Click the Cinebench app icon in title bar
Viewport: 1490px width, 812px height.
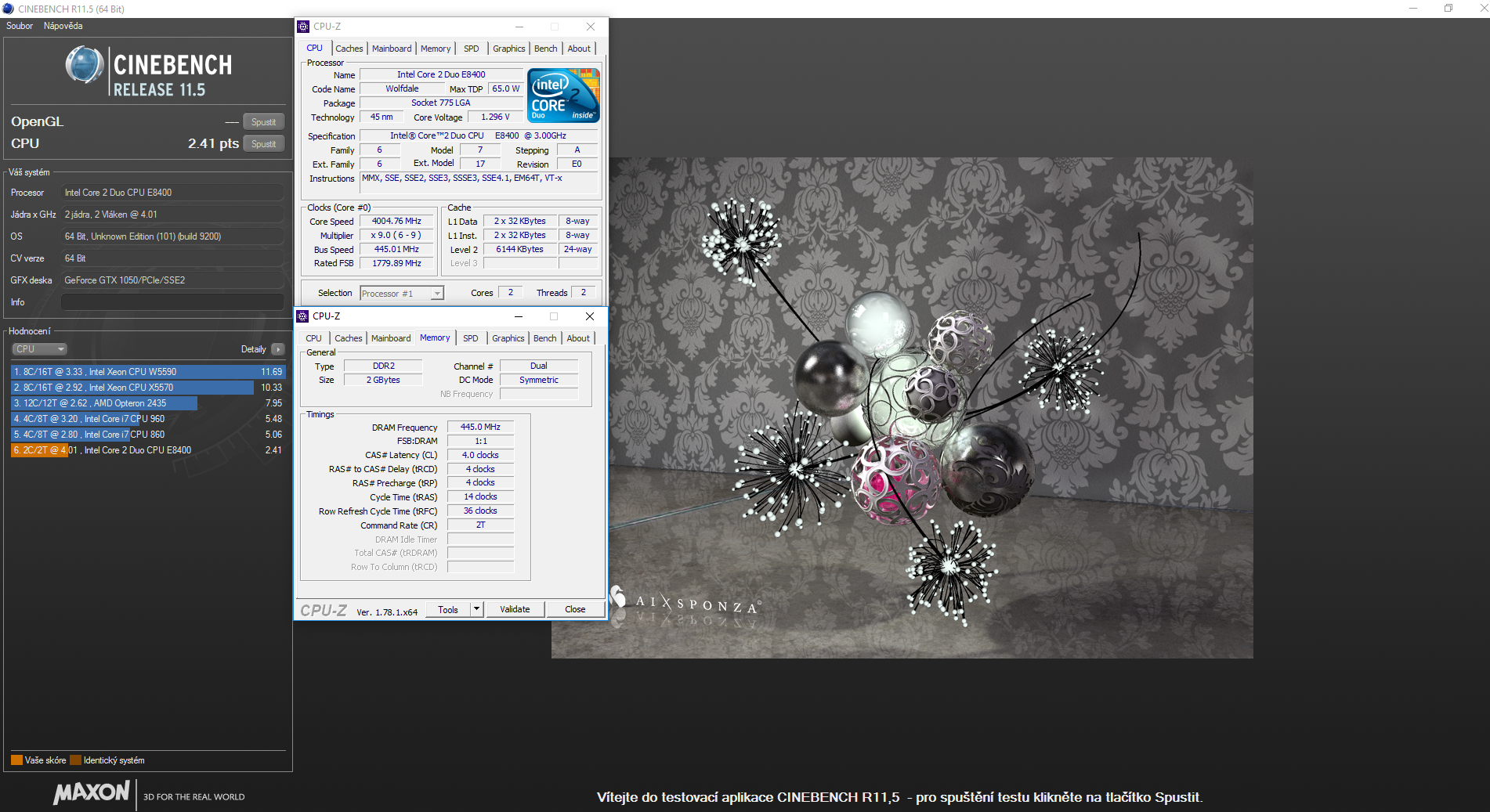point(8,9)
